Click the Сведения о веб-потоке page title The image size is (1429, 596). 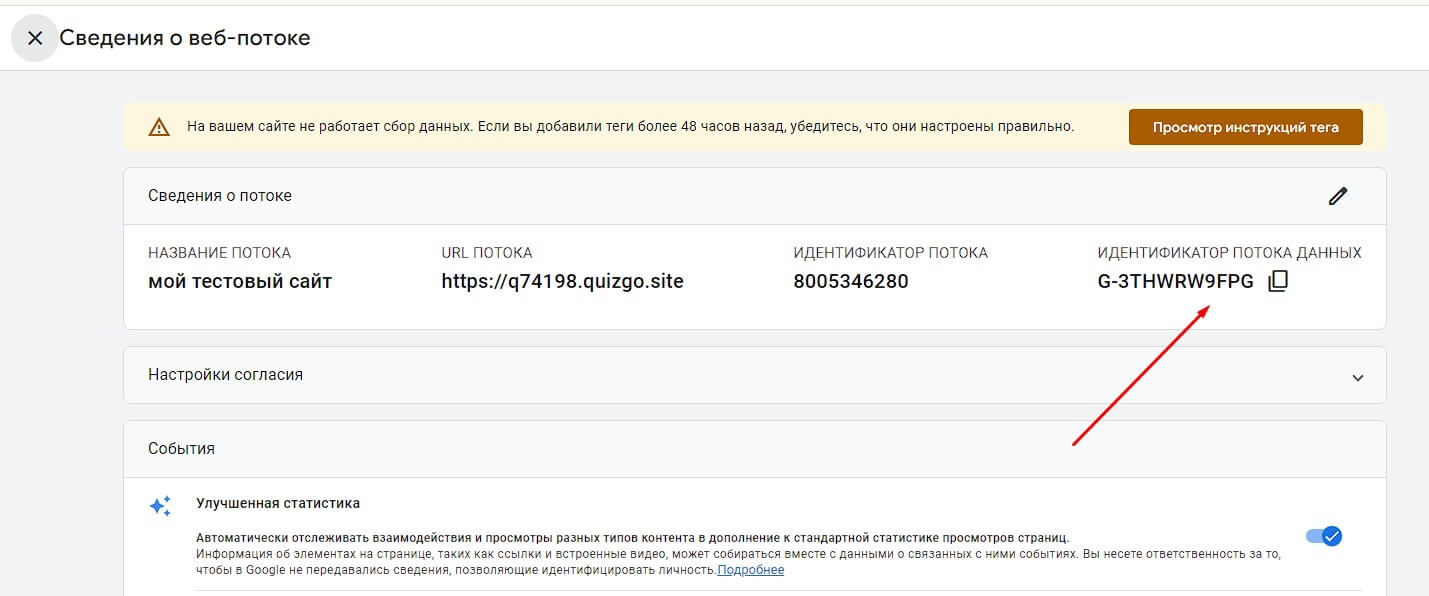185,38
